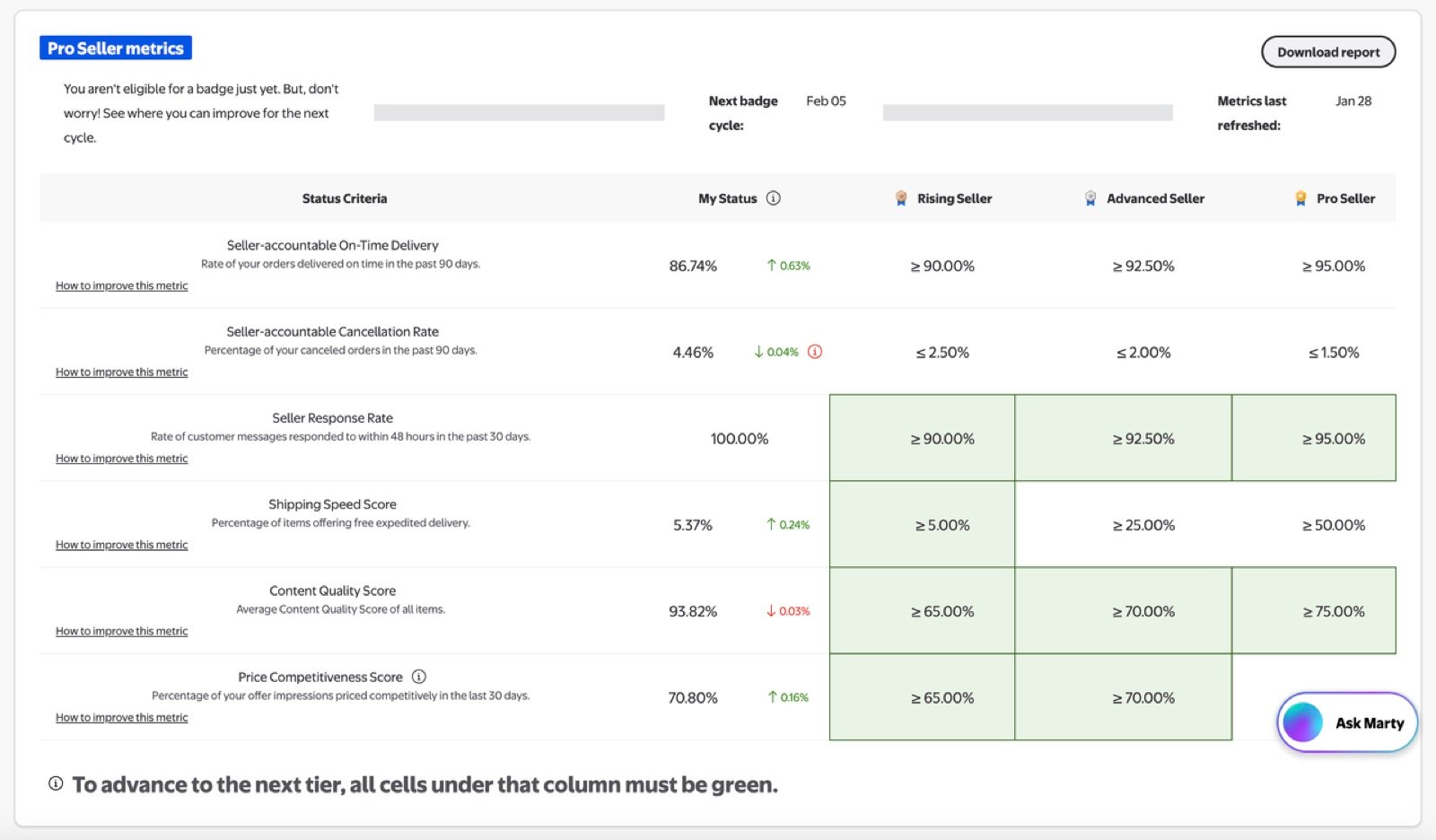Click the 86.74% On-Time Delivery status value
The width and height of the screenshot is (1436, 840).
pyautogui.click(x=693, y=266)
